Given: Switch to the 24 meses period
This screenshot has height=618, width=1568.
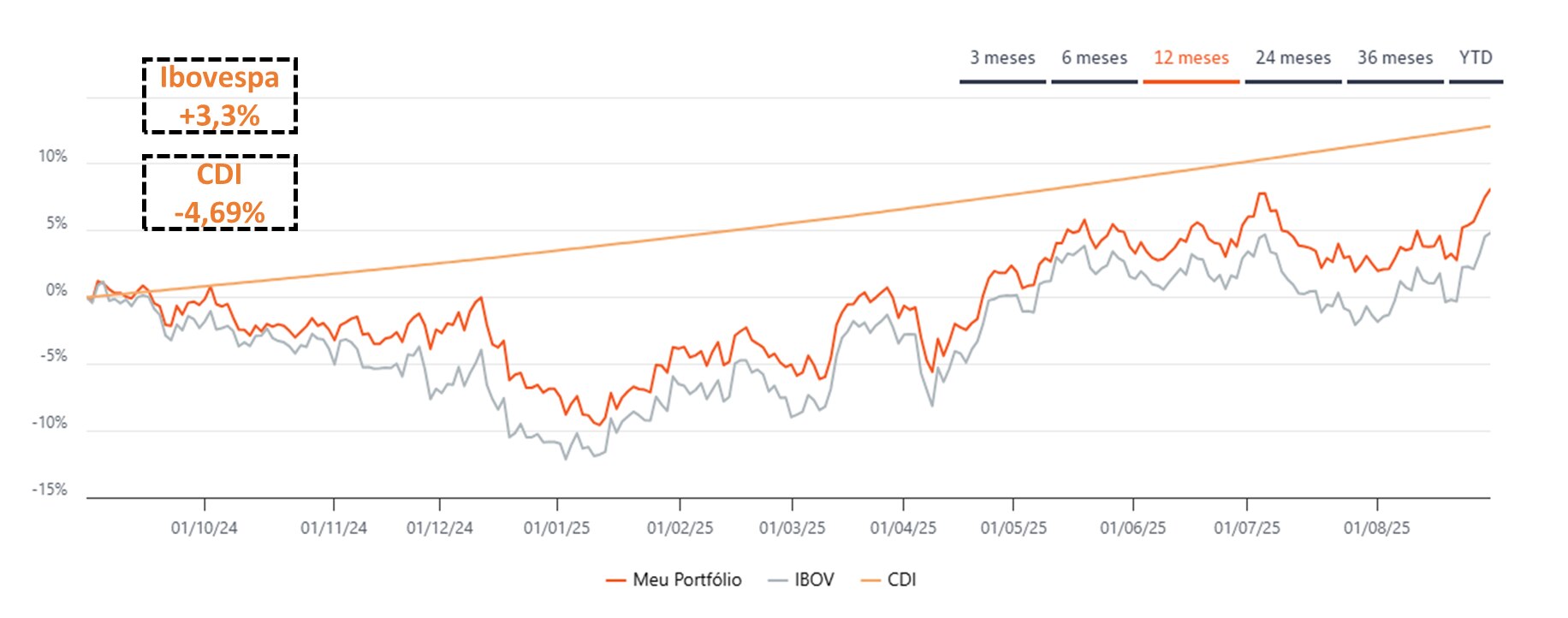Looking at the screenshot, I should 1292,57.
